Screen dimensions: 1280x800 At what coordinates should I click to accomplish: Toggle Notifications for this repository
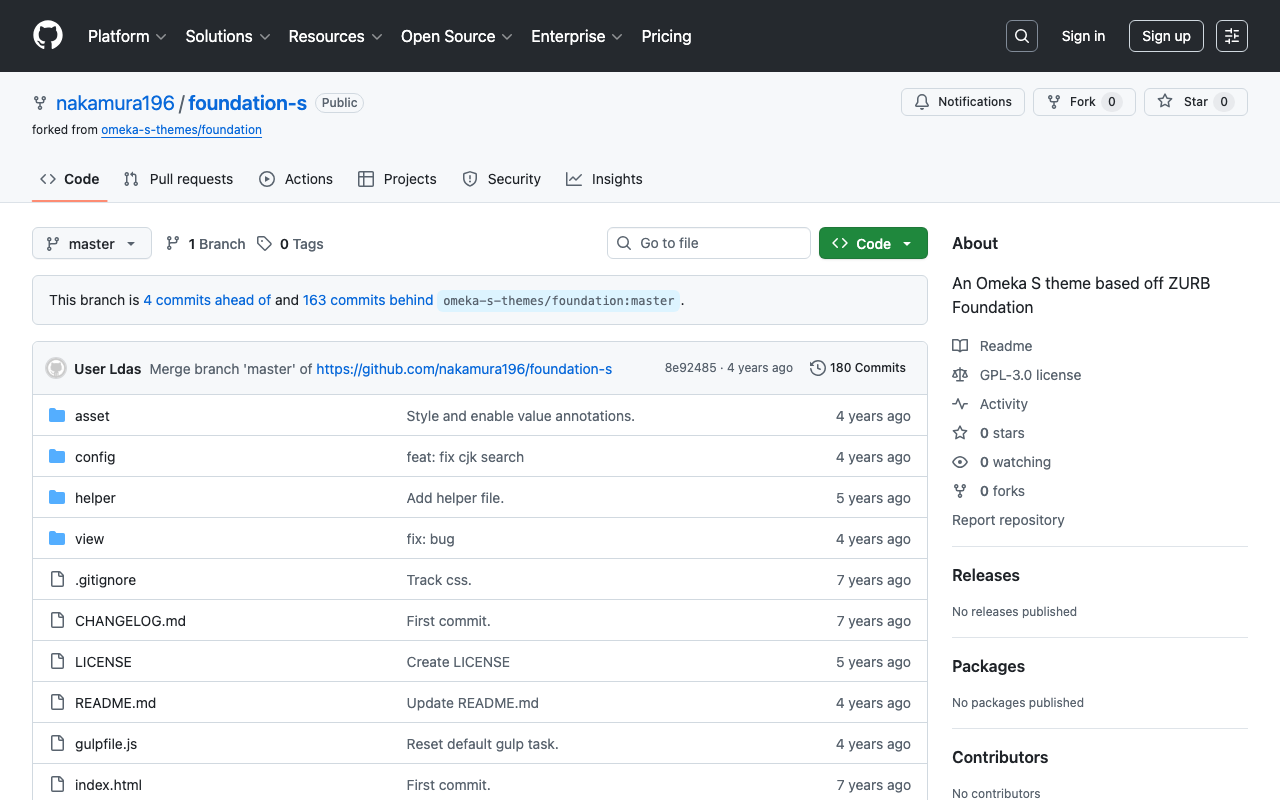(963, 102)
